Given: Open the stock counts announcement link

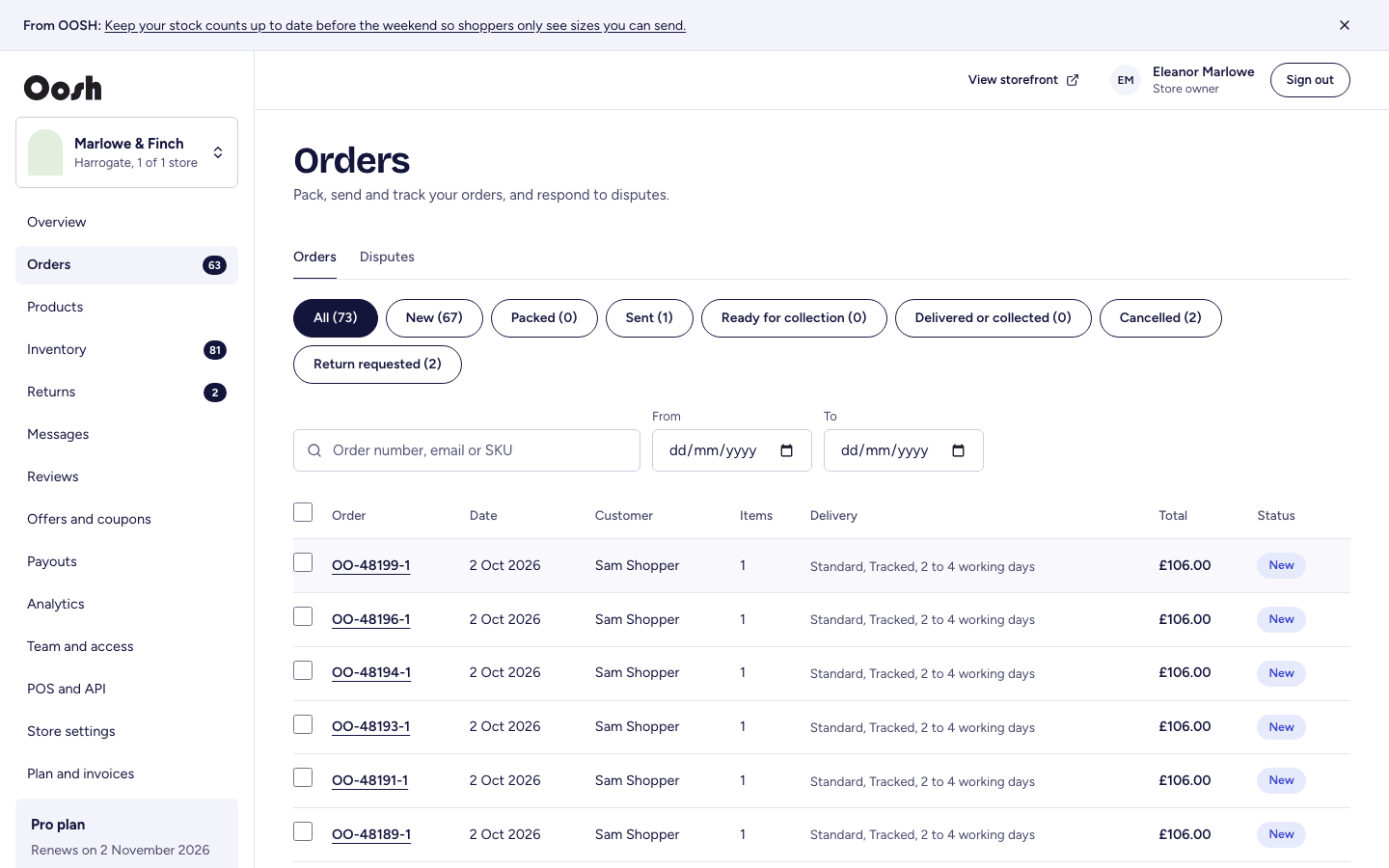Looking at the screenshot, I should (x=395, y=26).
